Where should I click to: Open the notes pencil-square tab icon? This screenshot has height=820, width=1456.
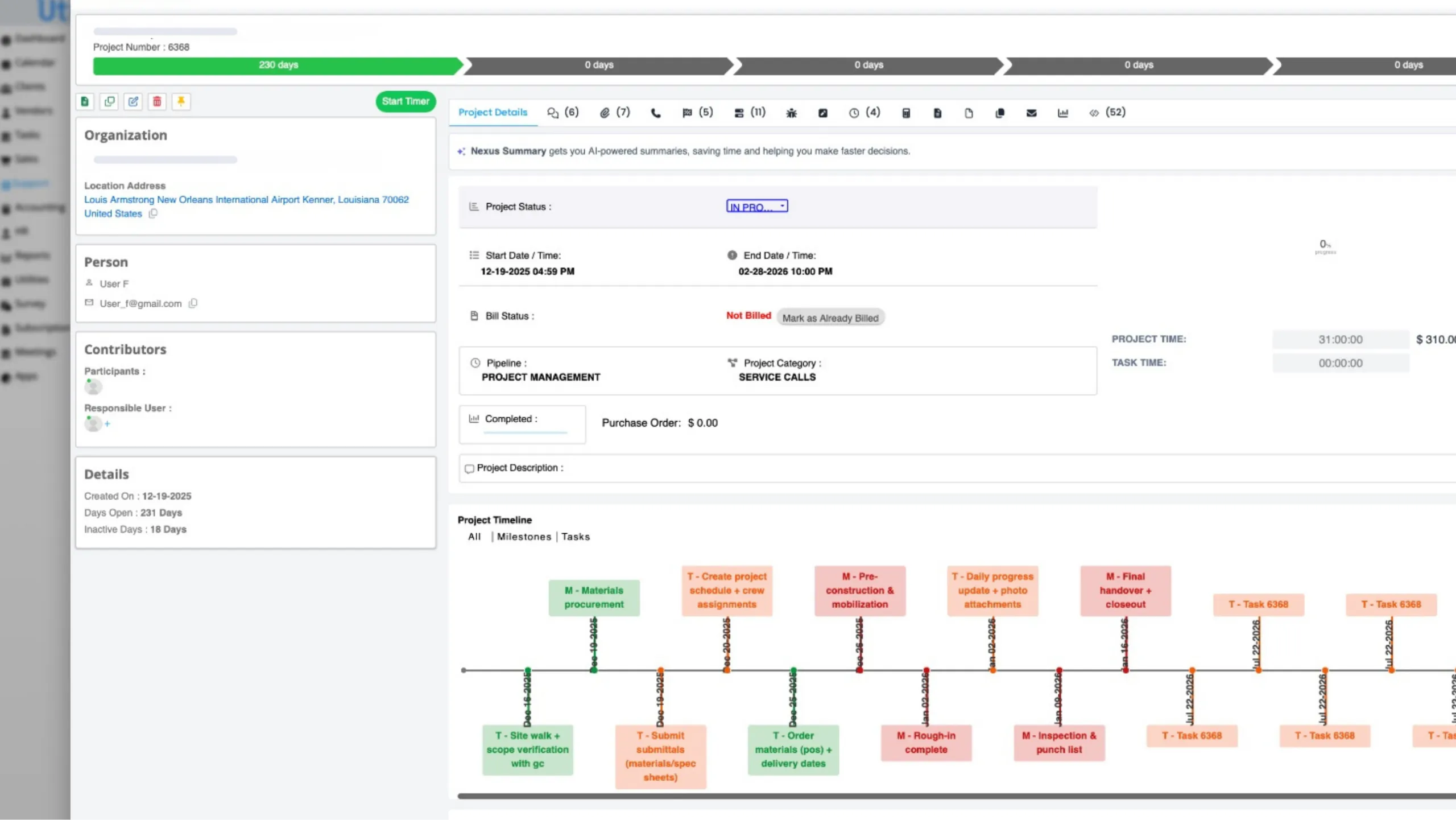tap(822, 113)
